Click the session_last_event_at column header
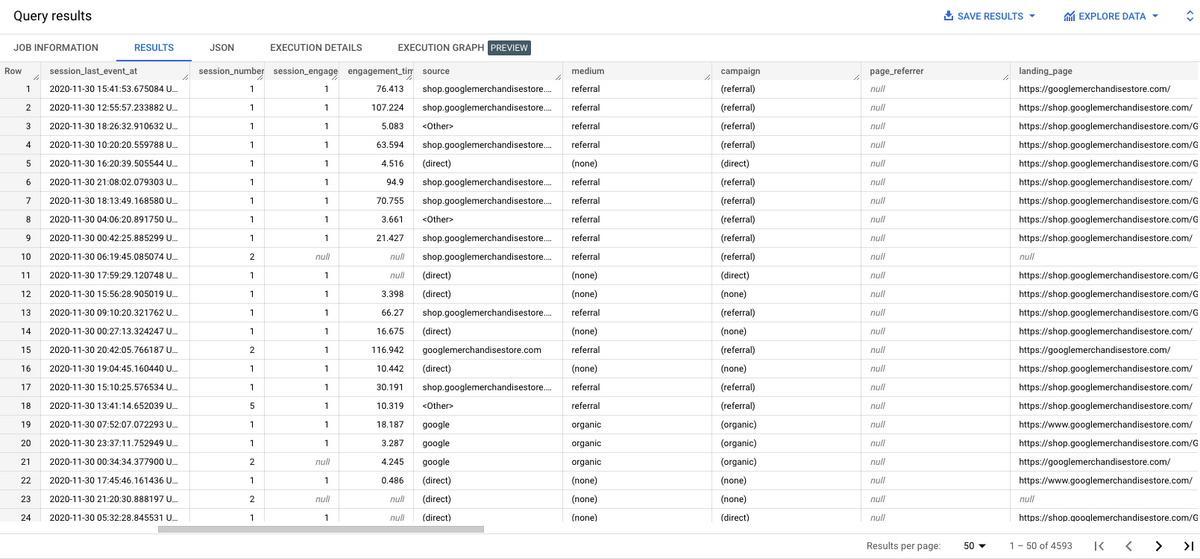Screen dimensions: 1200x559 [100, 71]
